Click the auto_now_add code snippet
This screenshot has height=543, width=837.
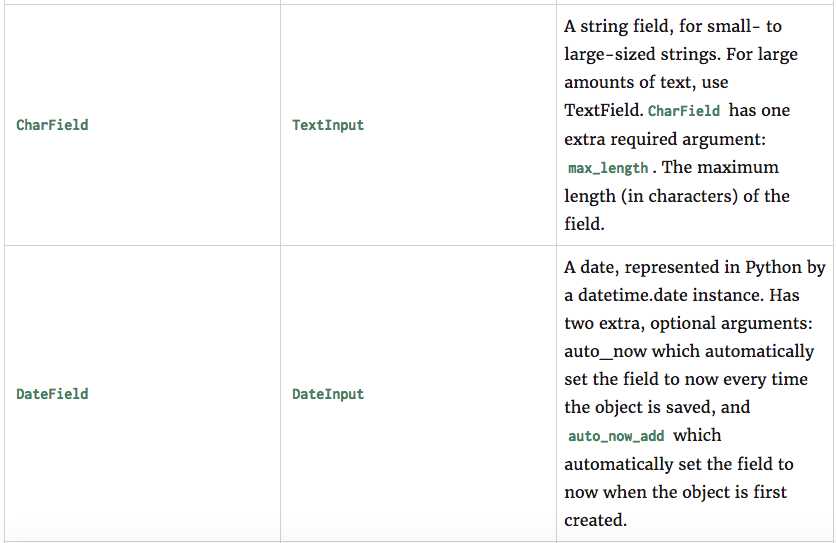[616, 436]
